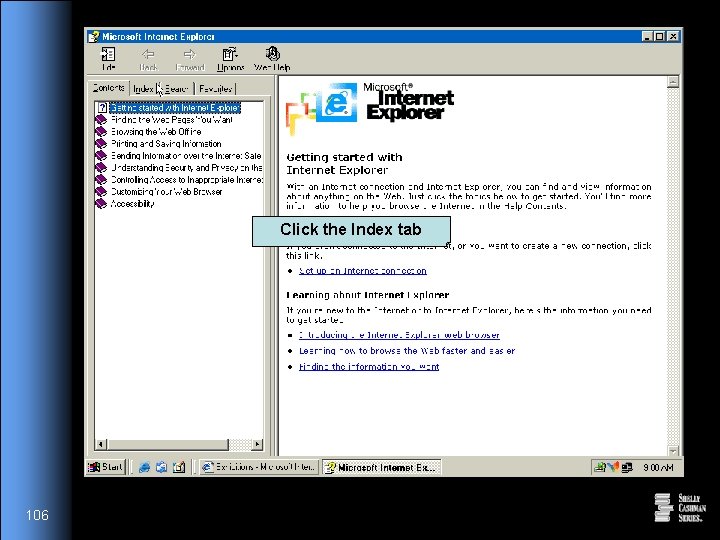Screen dimensions: 720x540
Task: Switch to the Contents tab
Action: pos(108,88)
